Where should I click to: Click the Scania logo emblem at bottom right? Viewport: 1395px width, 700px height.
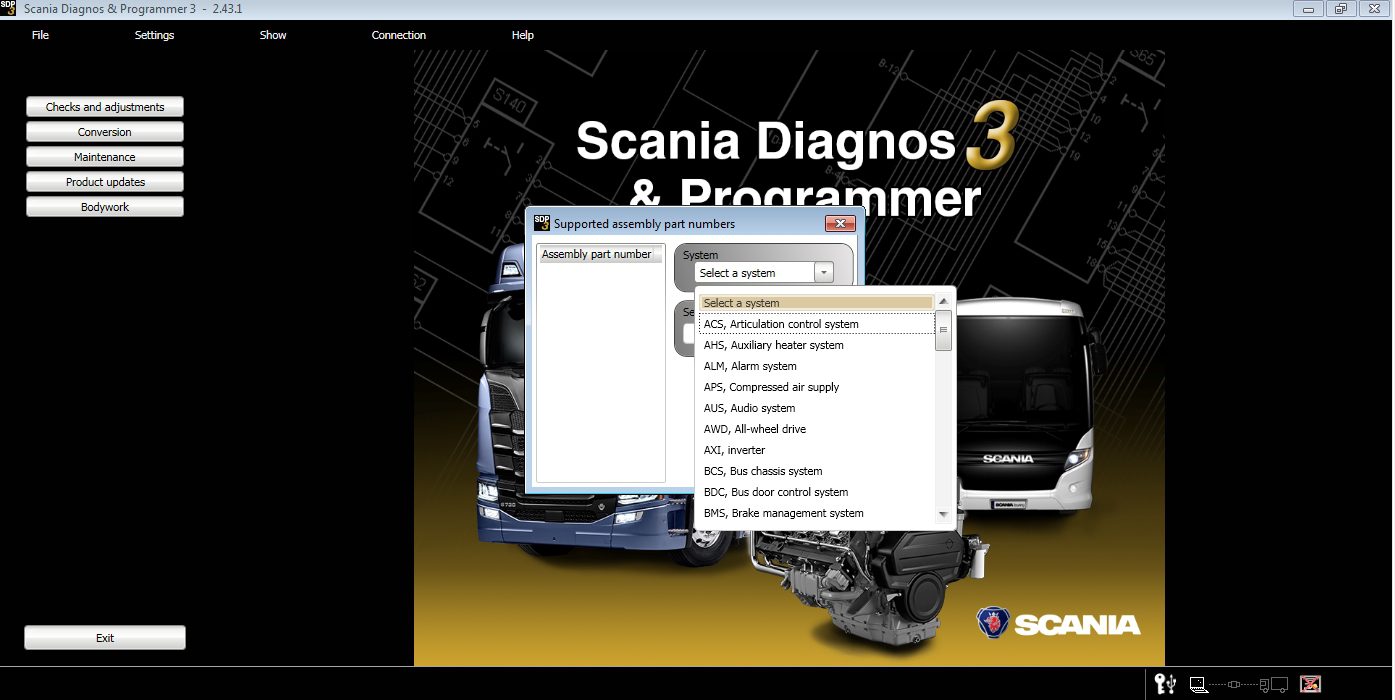[x=992, y=623]
